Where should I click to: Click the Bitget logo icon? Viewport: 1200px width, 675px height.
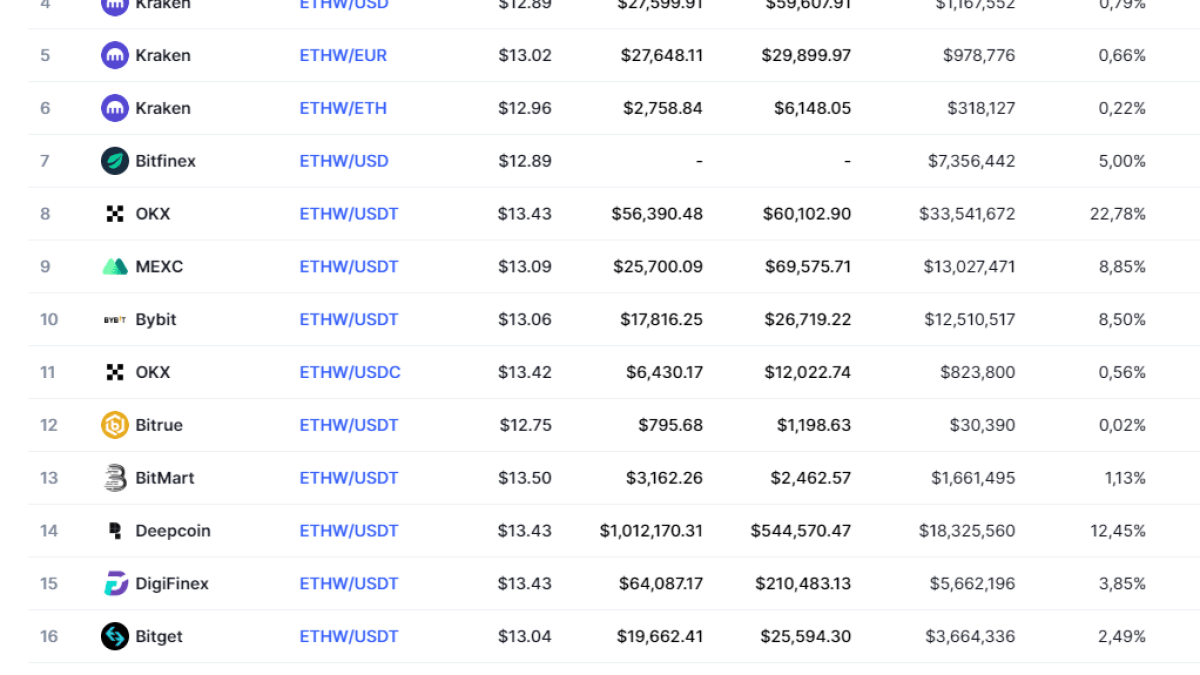[x=115, y=636]
